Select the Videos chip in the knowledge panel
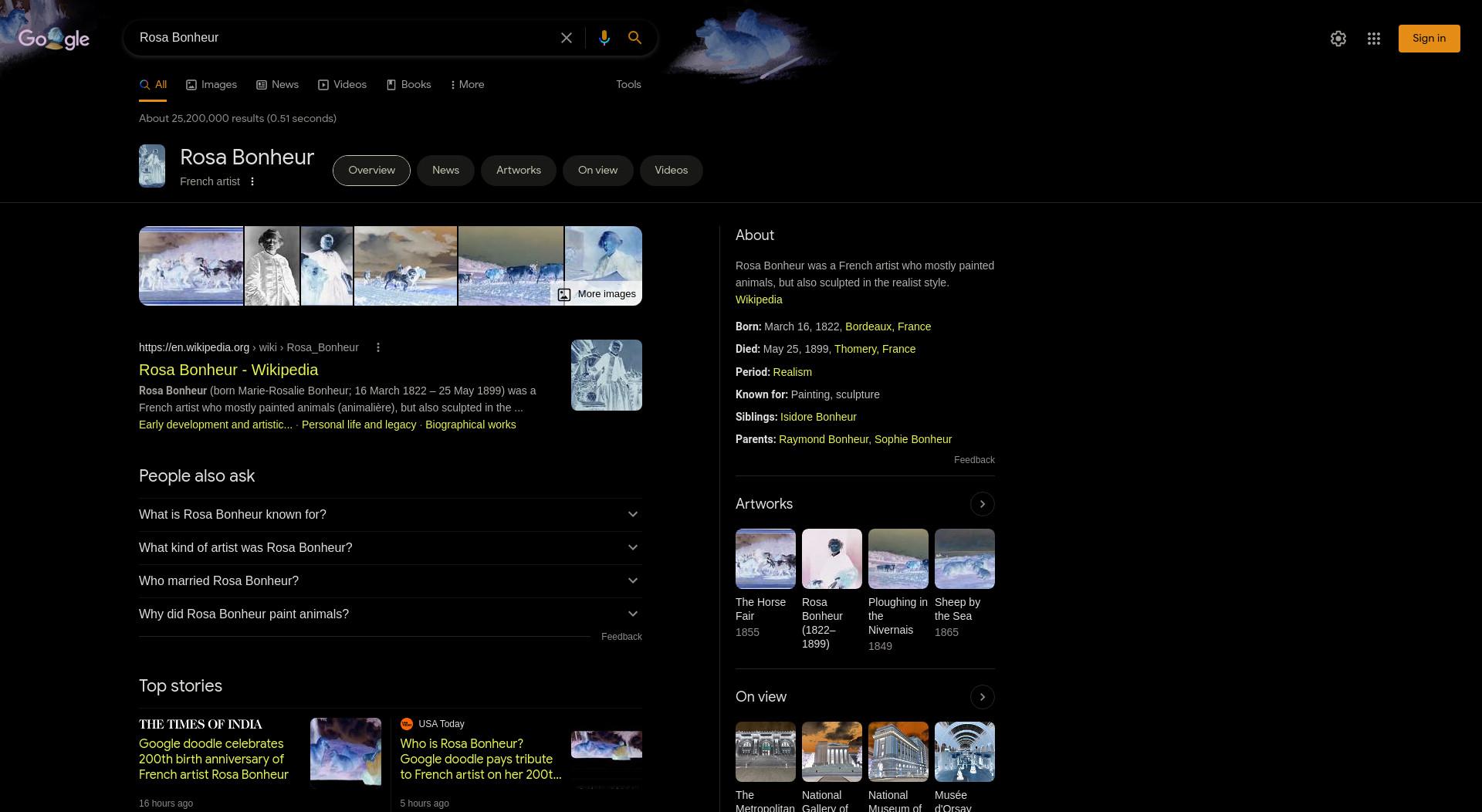Viewport: 1482px width, 812px height. (x=671, y=171)
